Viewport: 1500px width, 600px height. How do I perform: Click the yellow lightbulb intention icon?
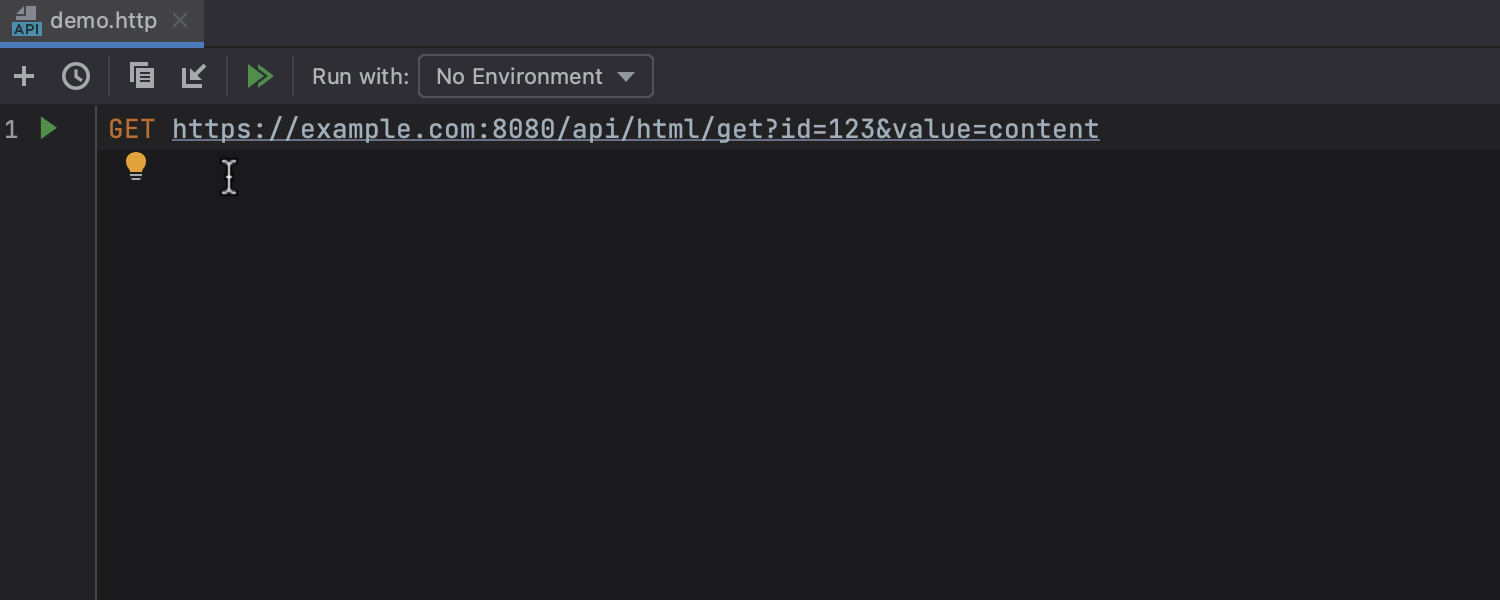pyautogui.click(x=136, y=166)
